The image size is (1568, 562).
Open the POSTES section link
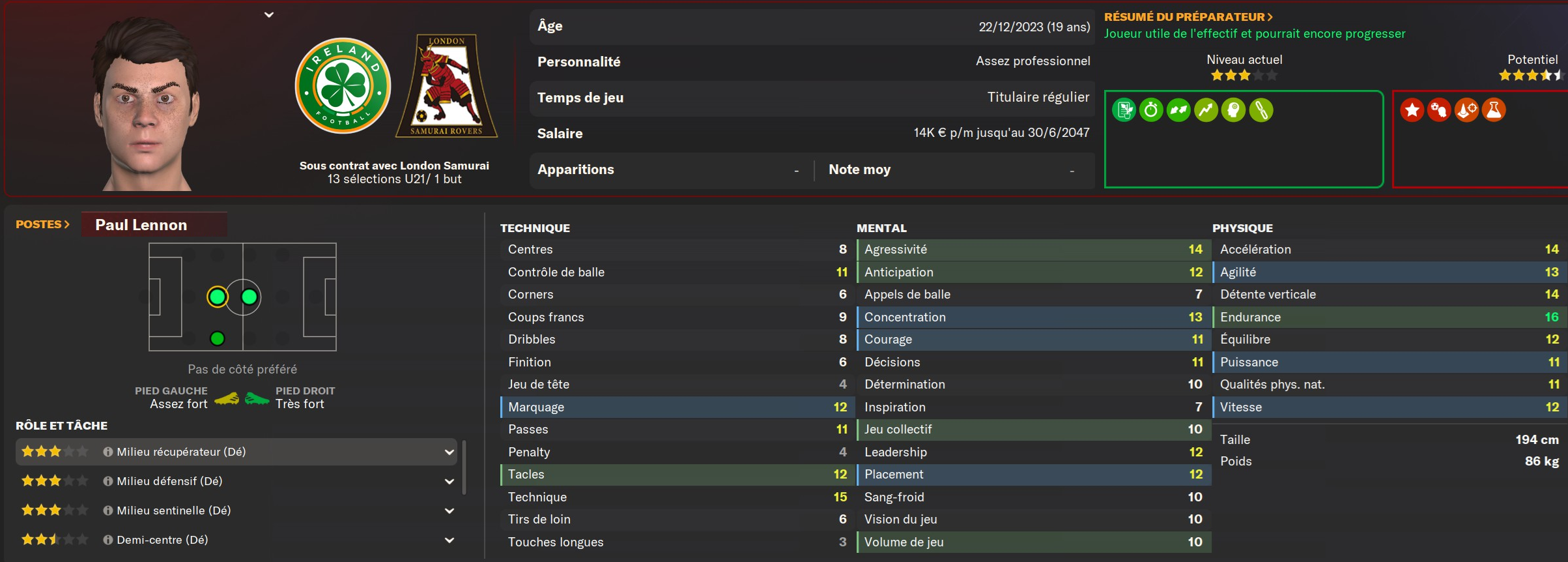pos(42,224)
